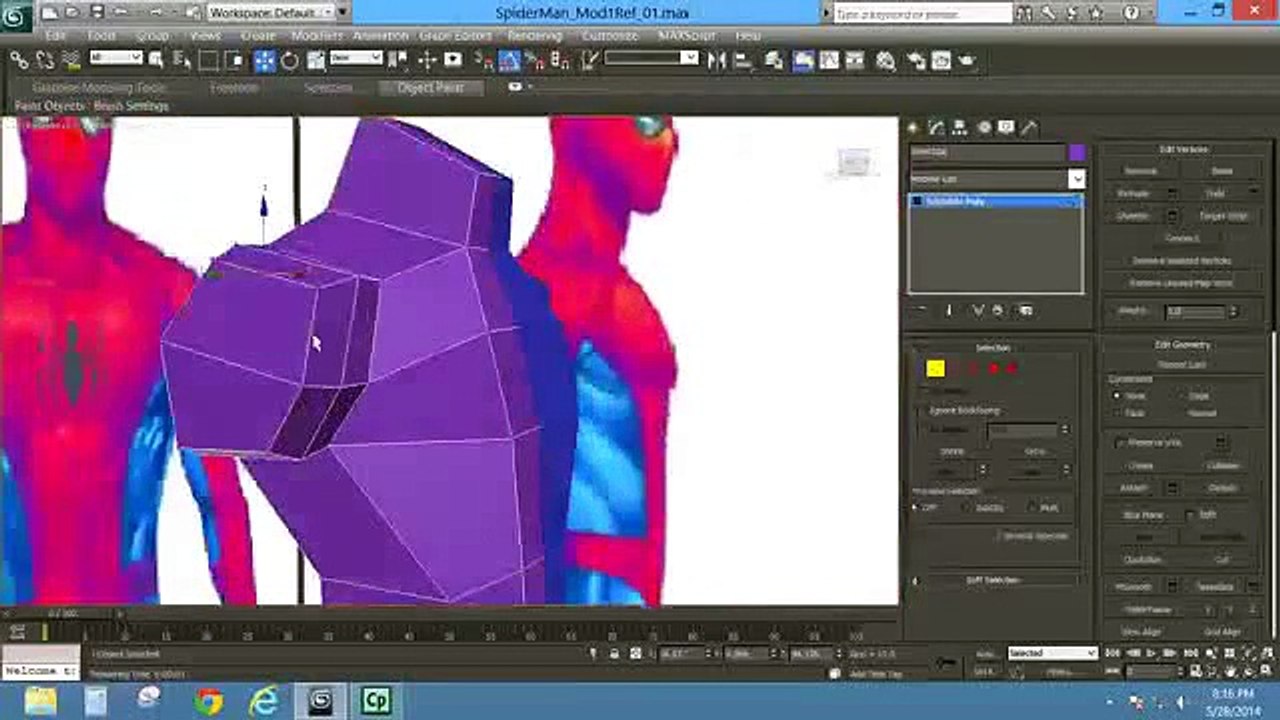This screenshot has height=720, width=1280.
Task: Select the Select and Link tool
Action: point(20,60)
